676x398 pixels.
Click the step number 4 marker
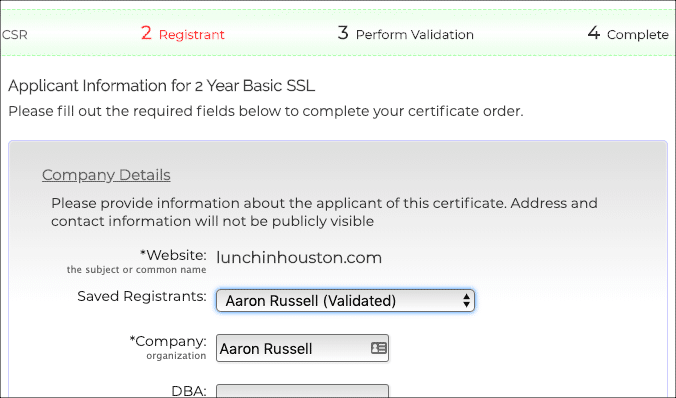click(x=594, y=33)
